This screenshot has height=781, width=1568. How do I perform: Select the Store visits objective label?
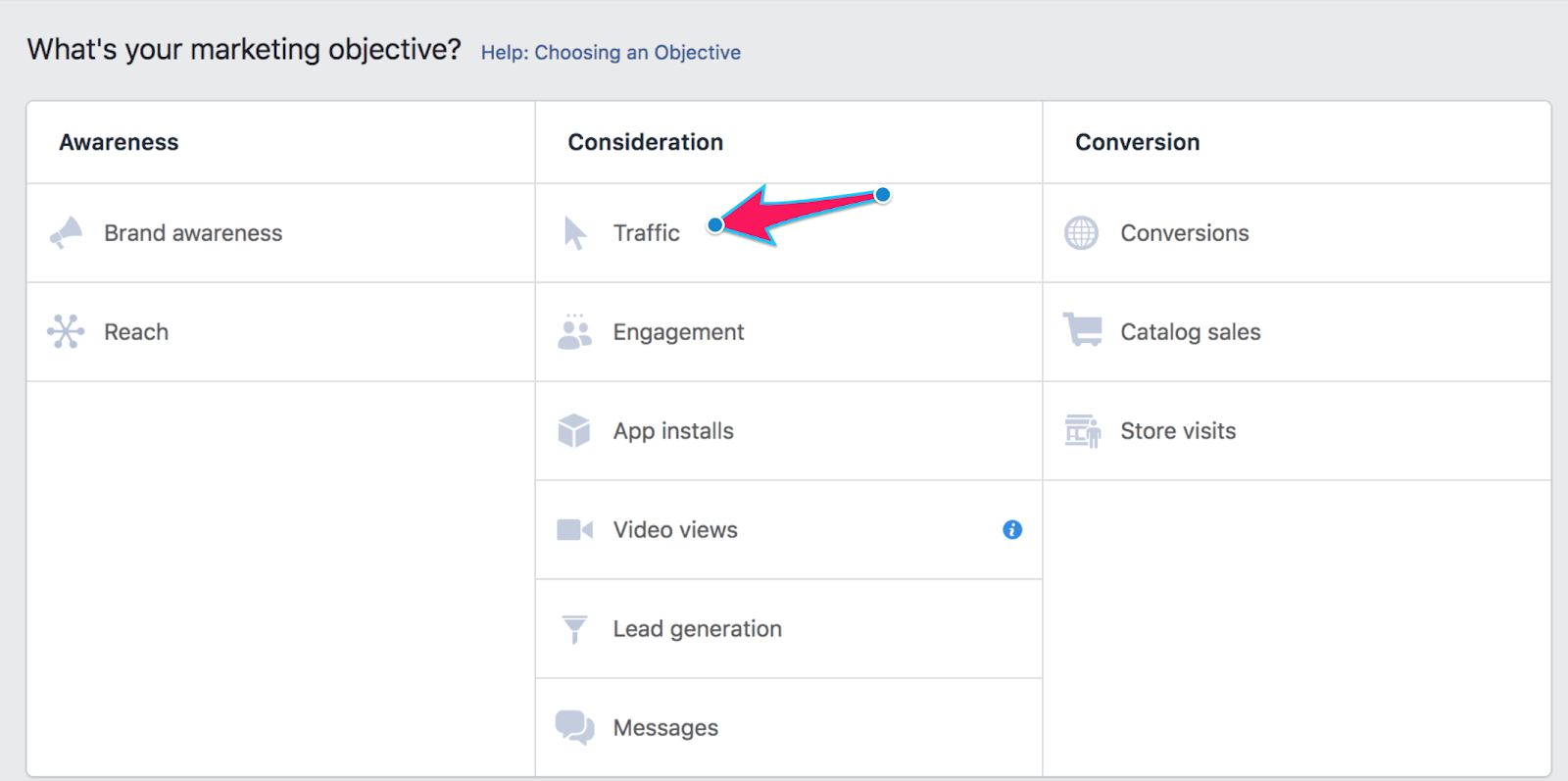pyautogui.click(x=1178, y=431)
